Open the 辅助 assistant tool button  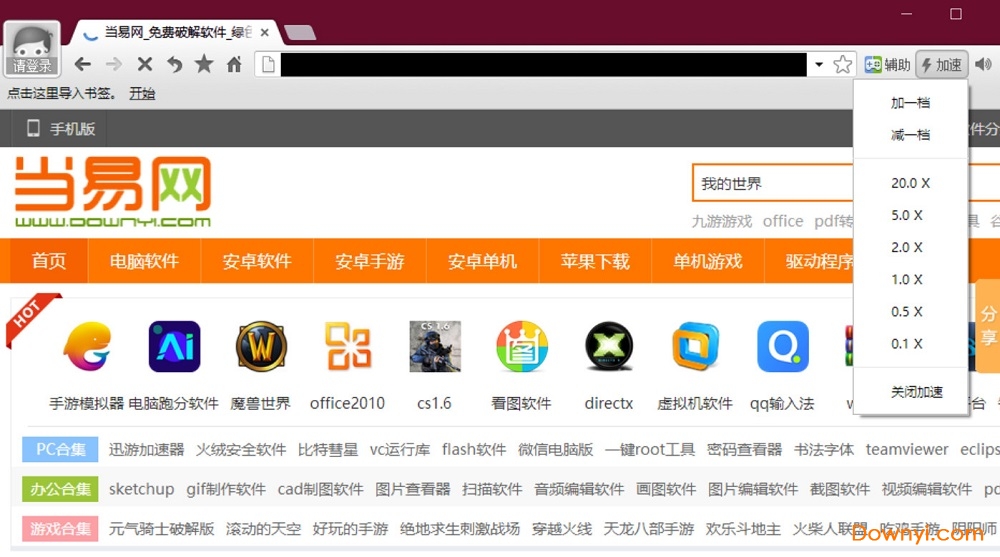pos(887,65)
